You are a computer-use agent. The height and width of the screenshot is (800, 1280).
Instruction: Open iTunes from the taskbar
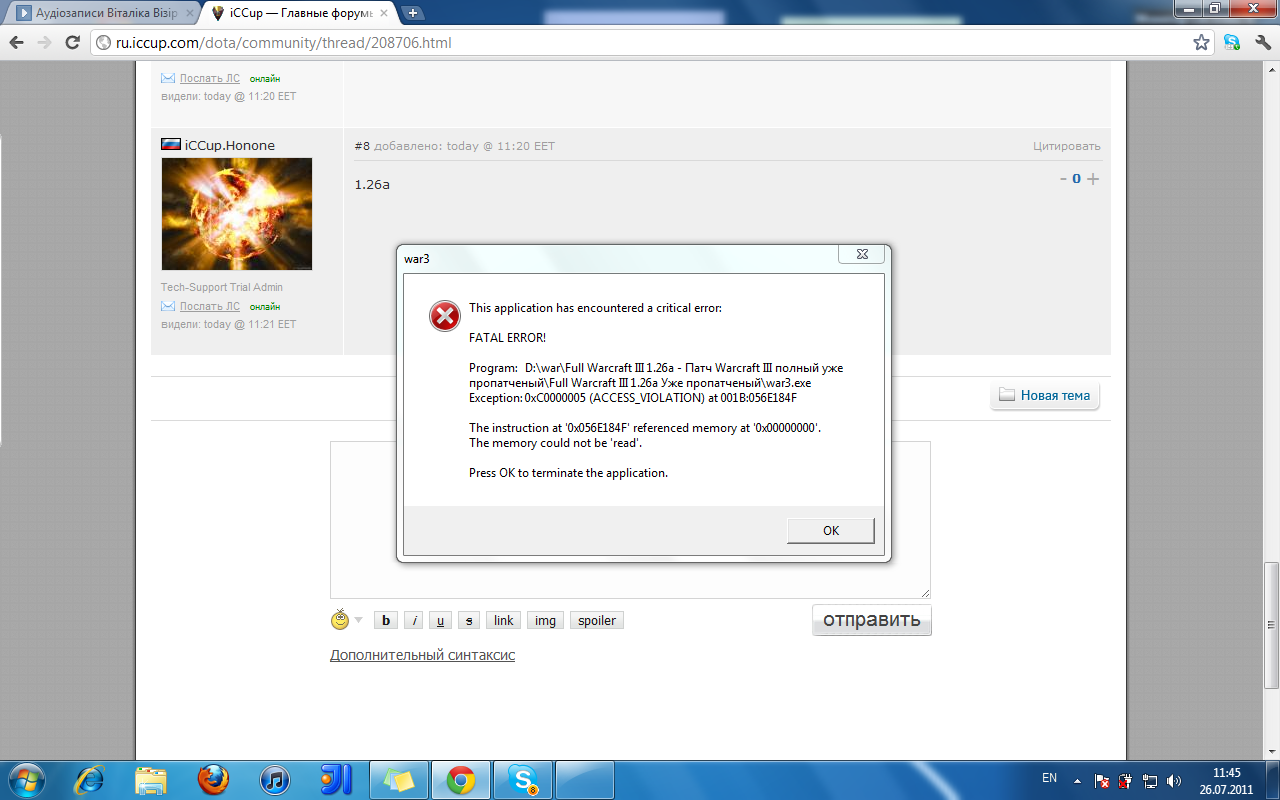274,779
